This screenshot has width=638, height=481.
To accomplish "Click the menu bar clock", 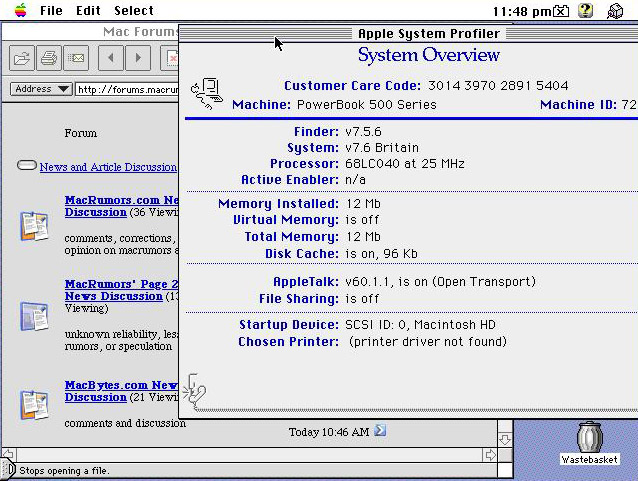I will pyautogui.click(x=522, y=11).
